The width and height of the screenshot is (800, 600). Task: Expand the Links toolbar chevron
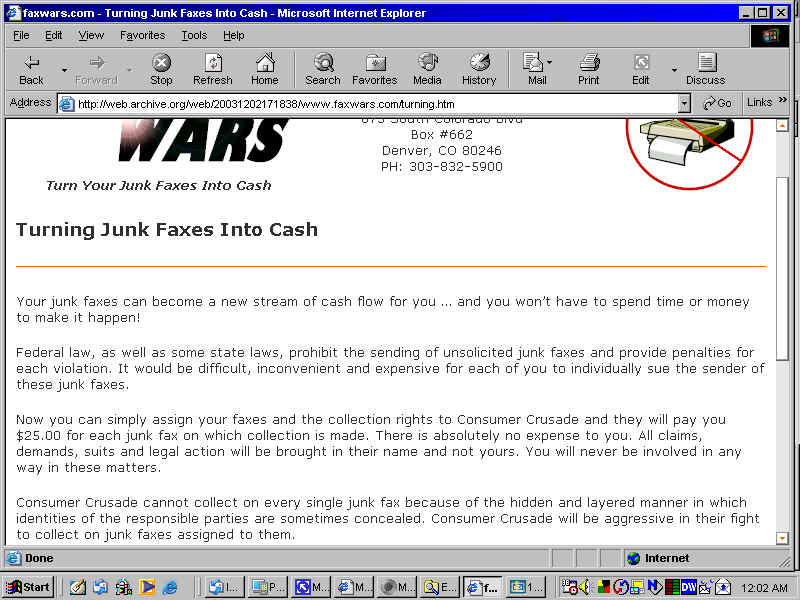pos(783,101)
